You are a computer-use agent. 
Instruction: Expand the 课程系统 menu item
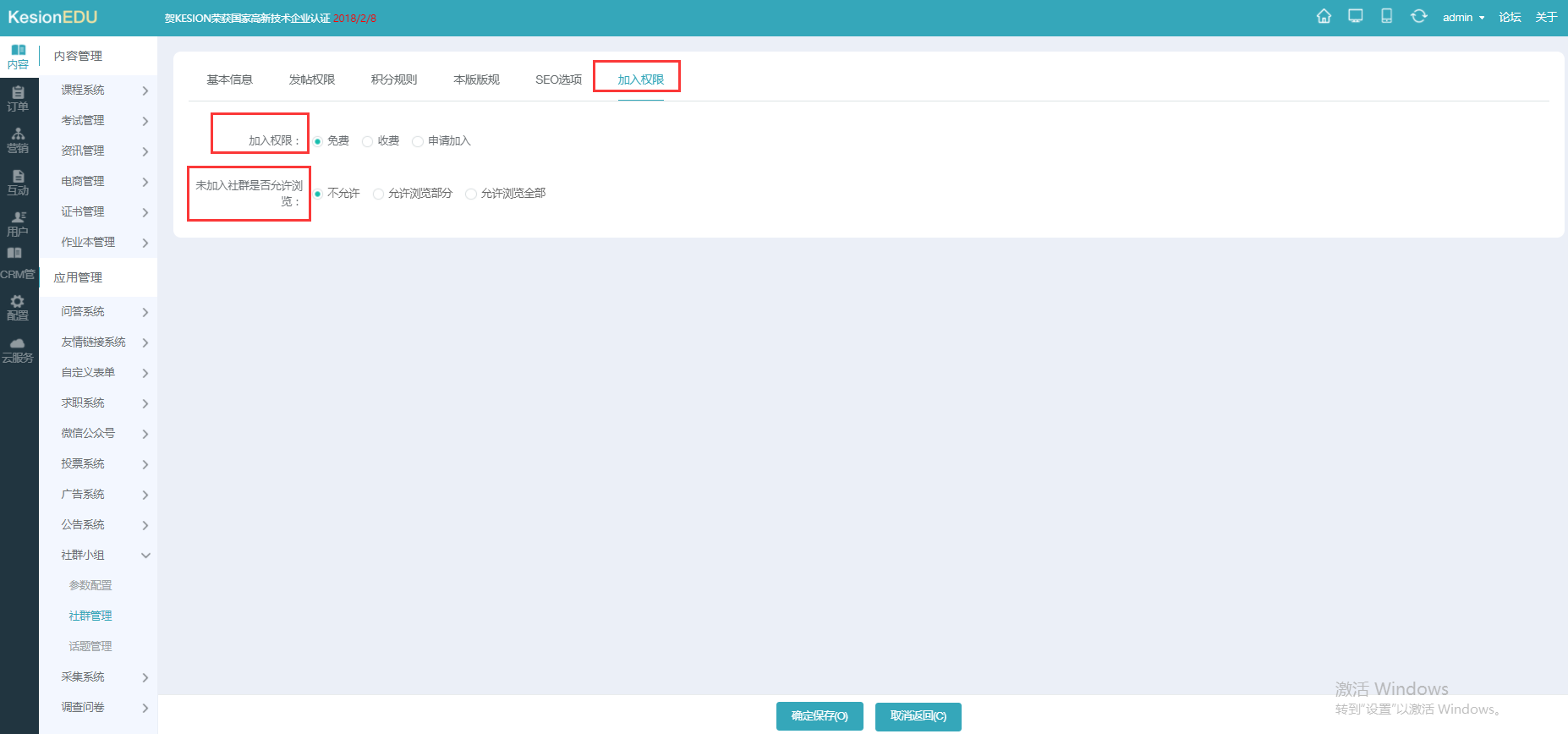click(104, 90)
